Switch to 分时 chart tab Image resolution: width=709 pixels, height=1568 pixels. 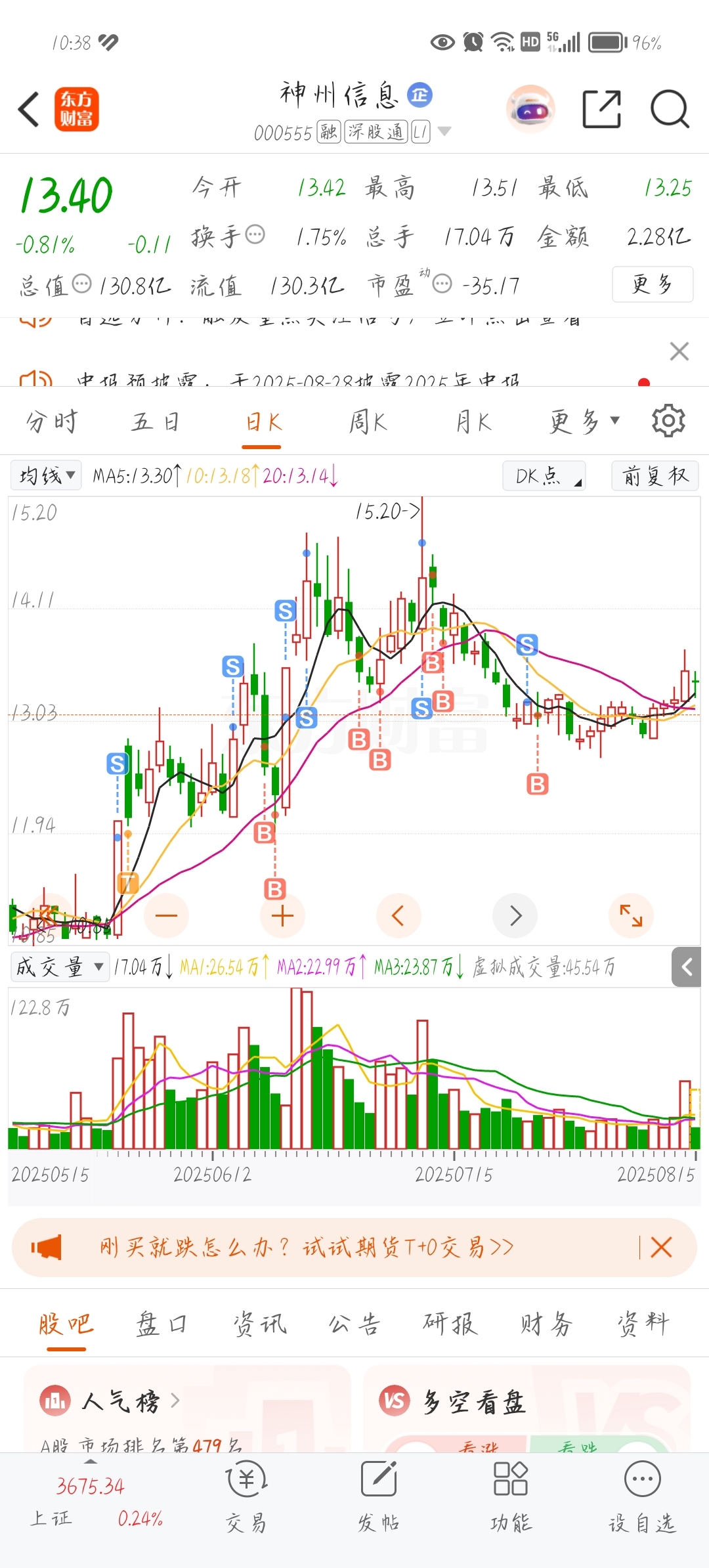(x=52, y=421)
